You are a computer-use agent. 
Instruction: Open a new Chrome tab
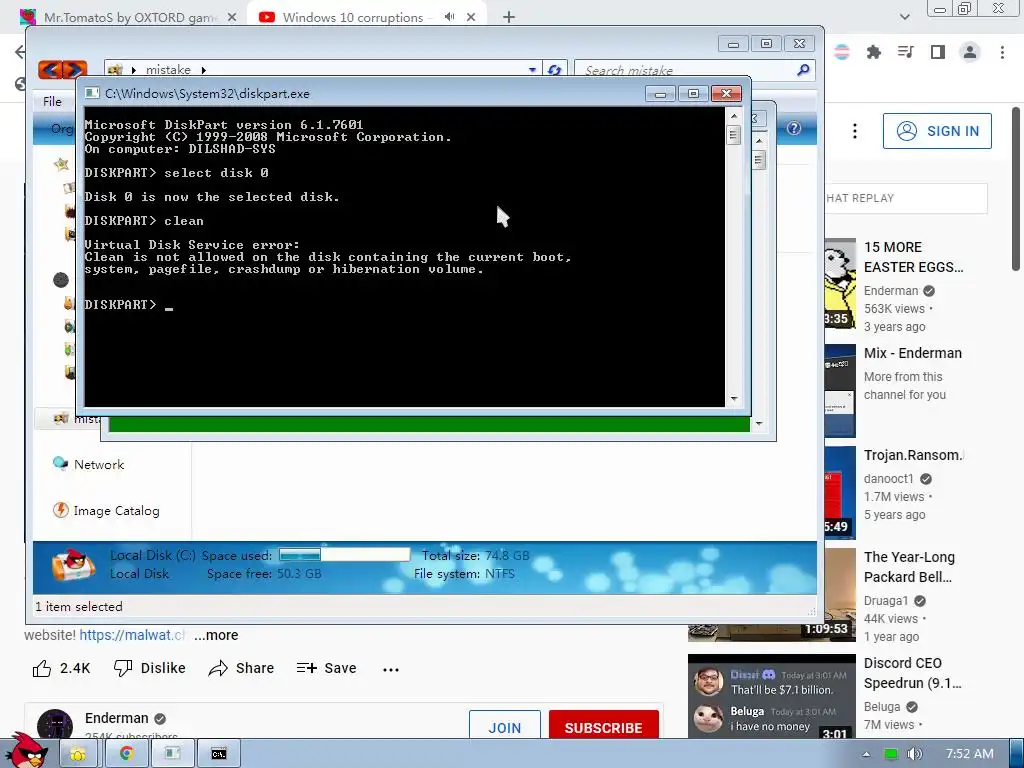509,18
